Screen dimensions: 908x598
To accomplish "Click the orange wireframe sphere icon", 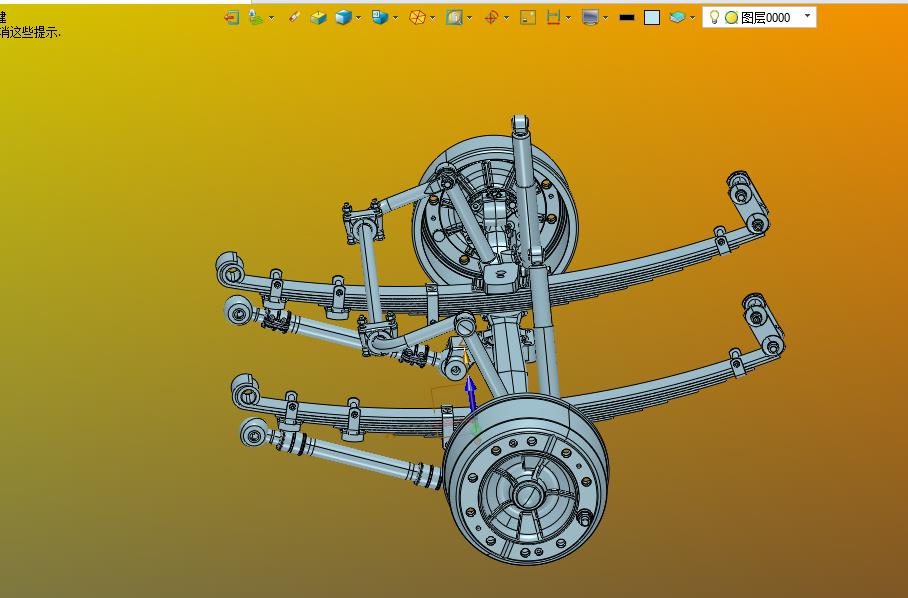I will (x=418, y=17).
